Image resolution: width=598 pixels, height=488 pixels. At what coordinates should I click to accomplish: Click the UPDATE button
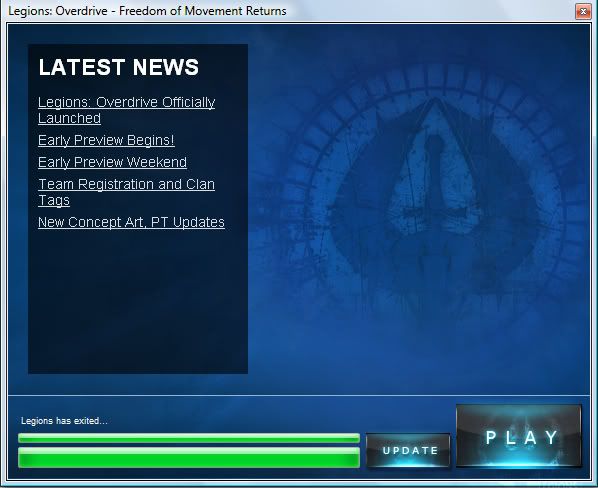pos(408,450)
